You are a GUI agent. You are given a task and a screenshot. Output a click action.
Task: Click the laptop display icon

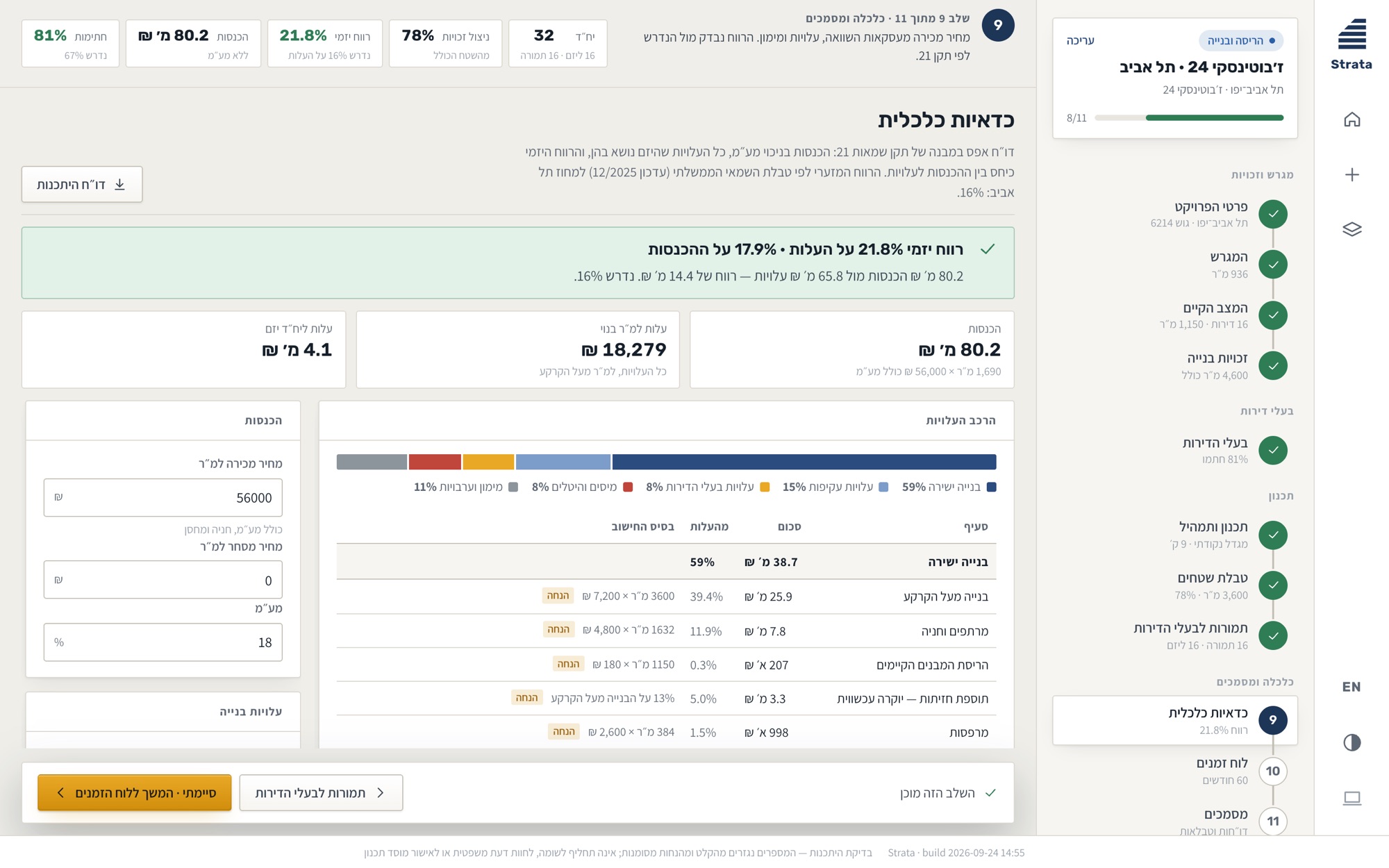click(1351, 798)
